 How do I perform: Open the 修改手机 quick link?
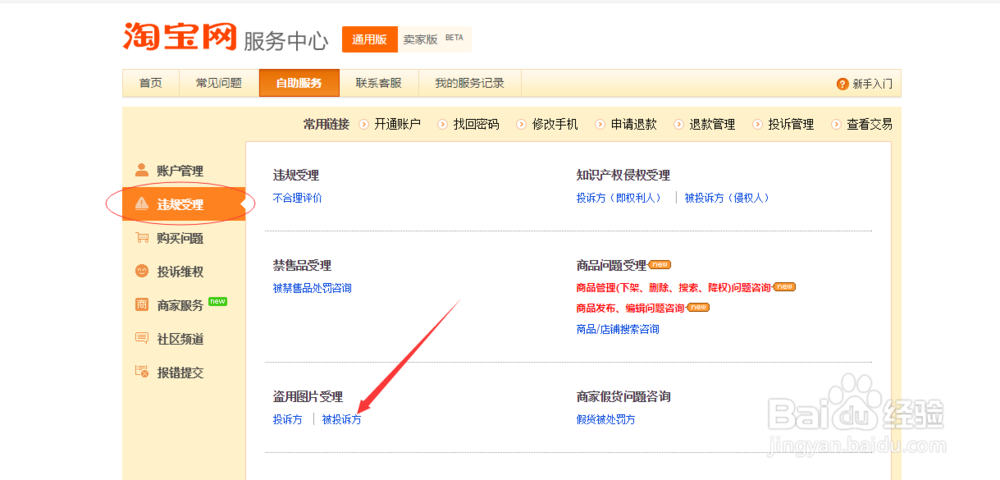click(555, 124)
